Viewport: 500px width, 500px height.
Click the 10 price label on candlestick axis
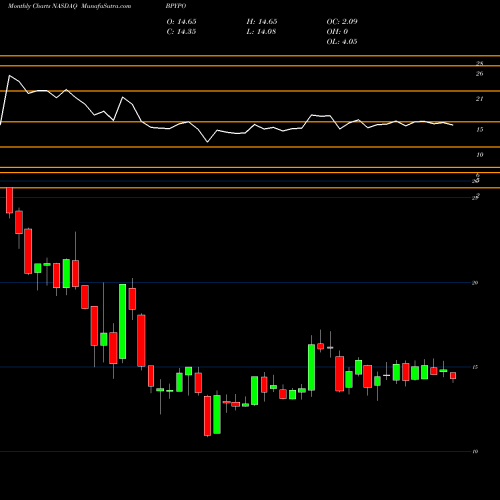pyautogui.click(x=475, y=451)
